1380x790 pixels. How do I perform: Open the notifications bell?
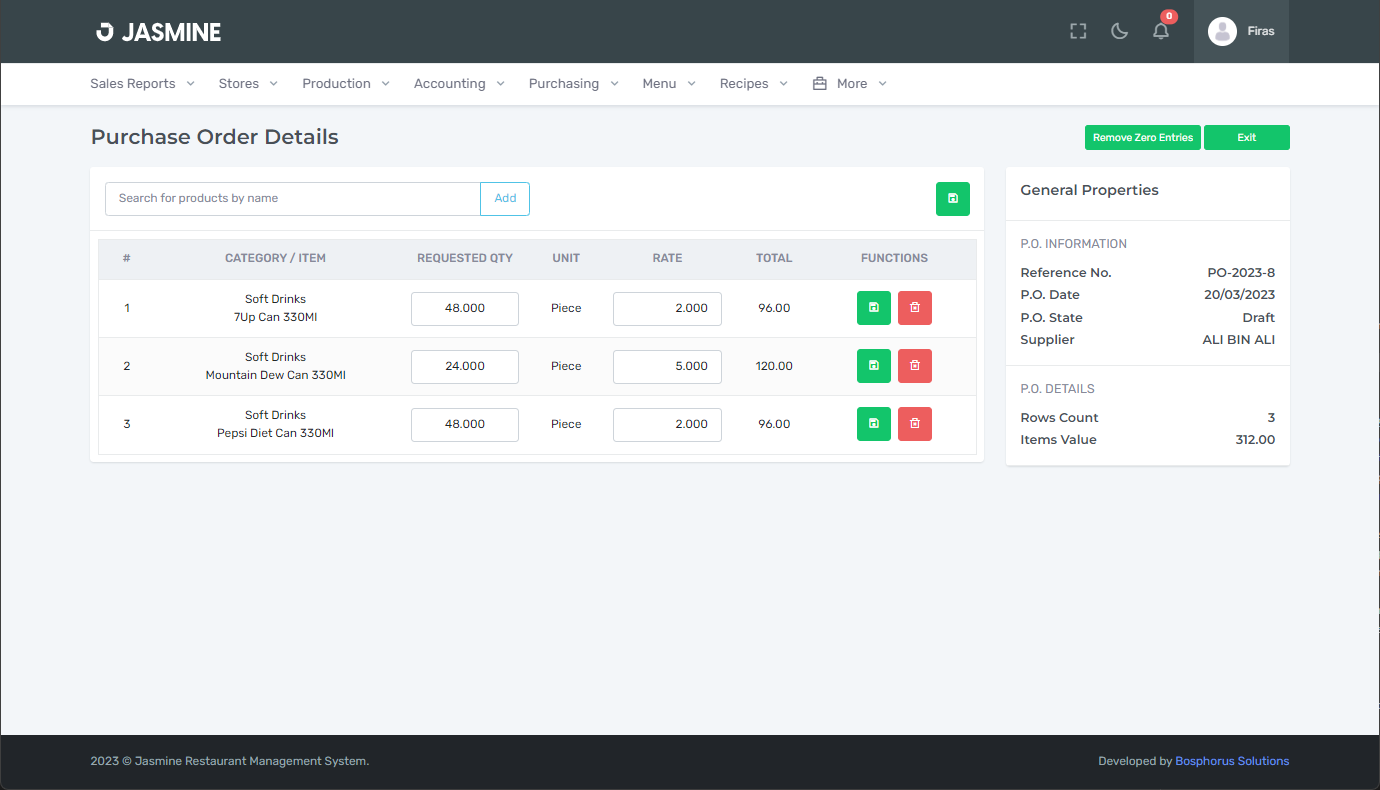(1160, 31)
